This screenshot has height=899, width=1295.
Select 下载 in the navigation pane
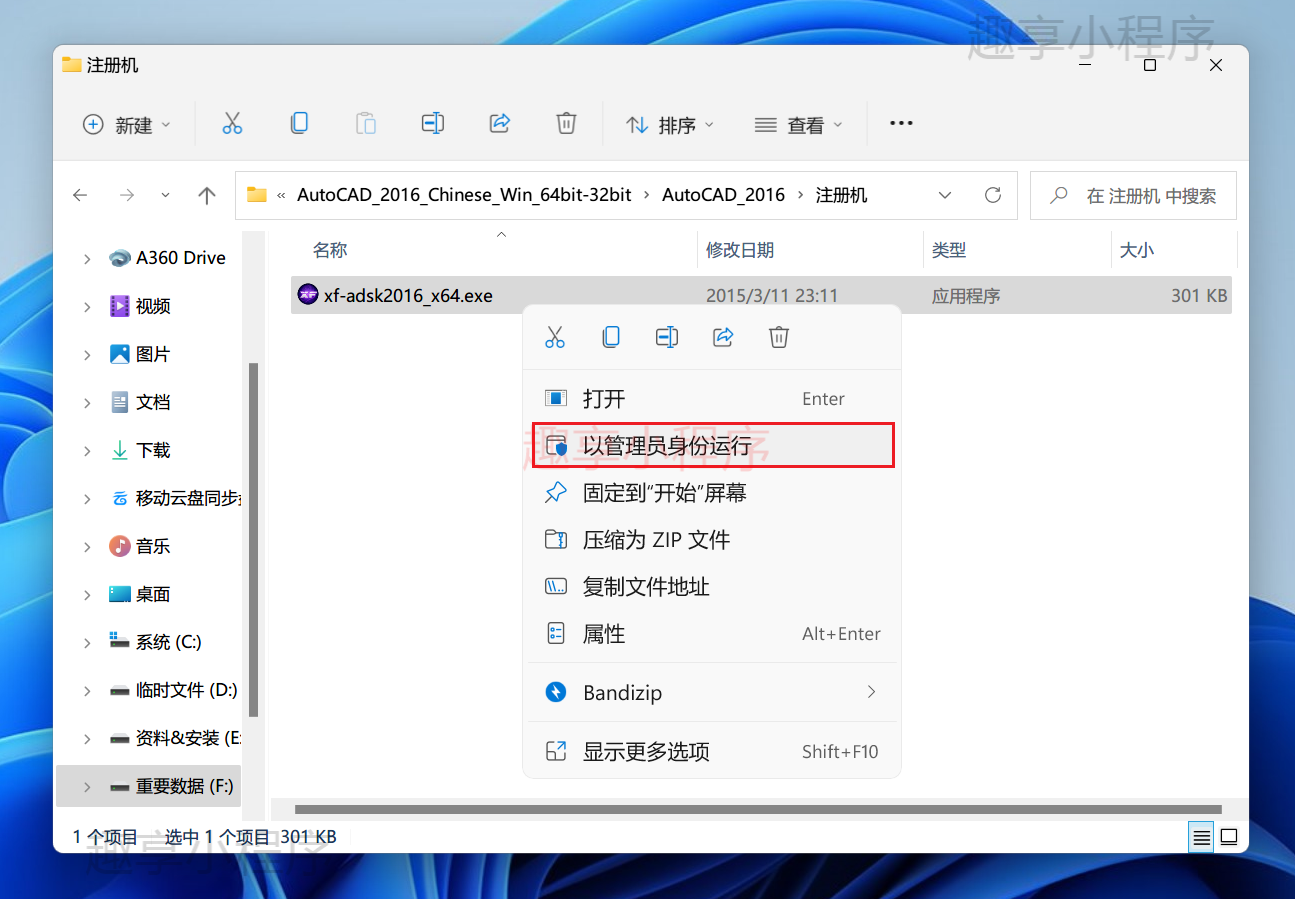(x=153, y=450)
